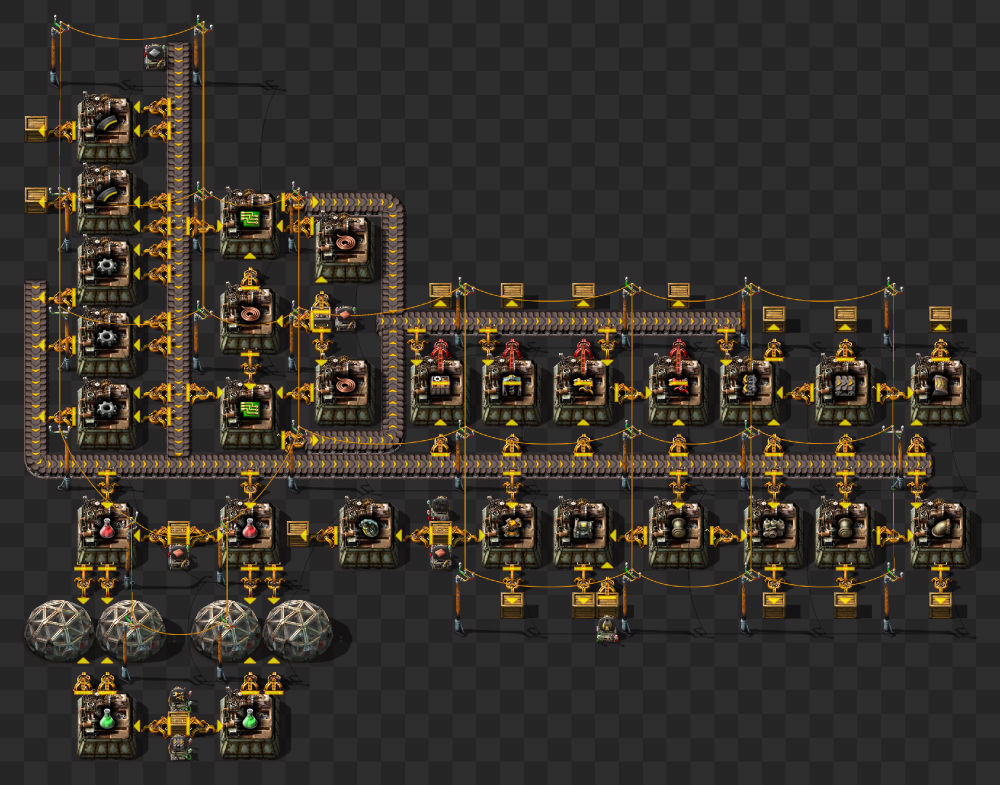Click the constant combinator beside the top belt

(155, 56)
